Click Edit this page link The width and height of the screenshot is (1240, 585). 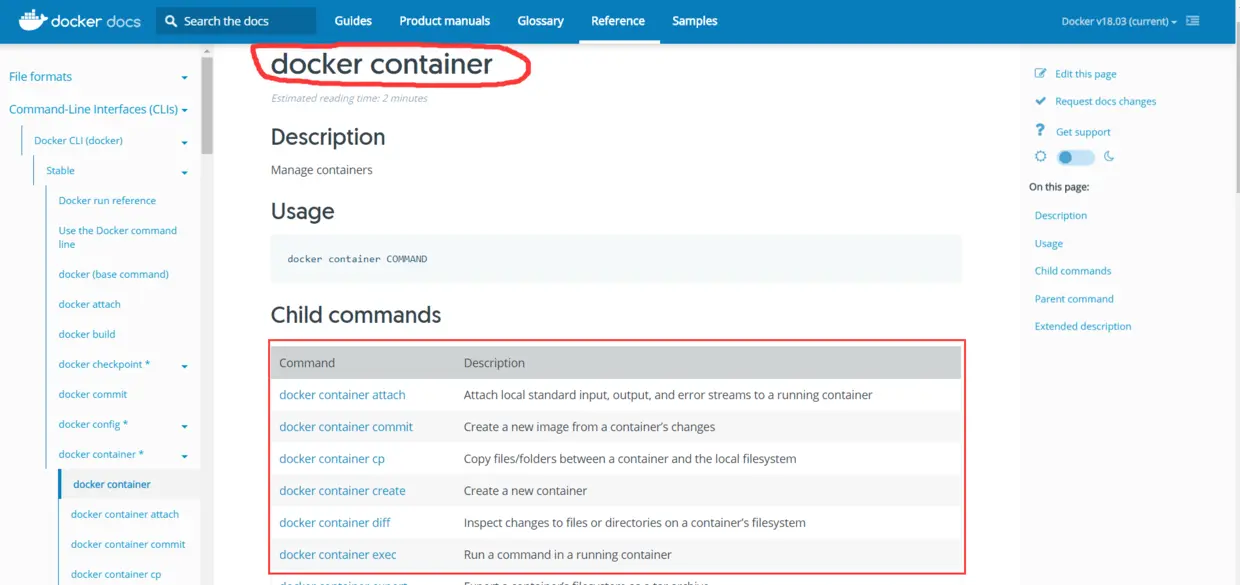[1086, 74]
